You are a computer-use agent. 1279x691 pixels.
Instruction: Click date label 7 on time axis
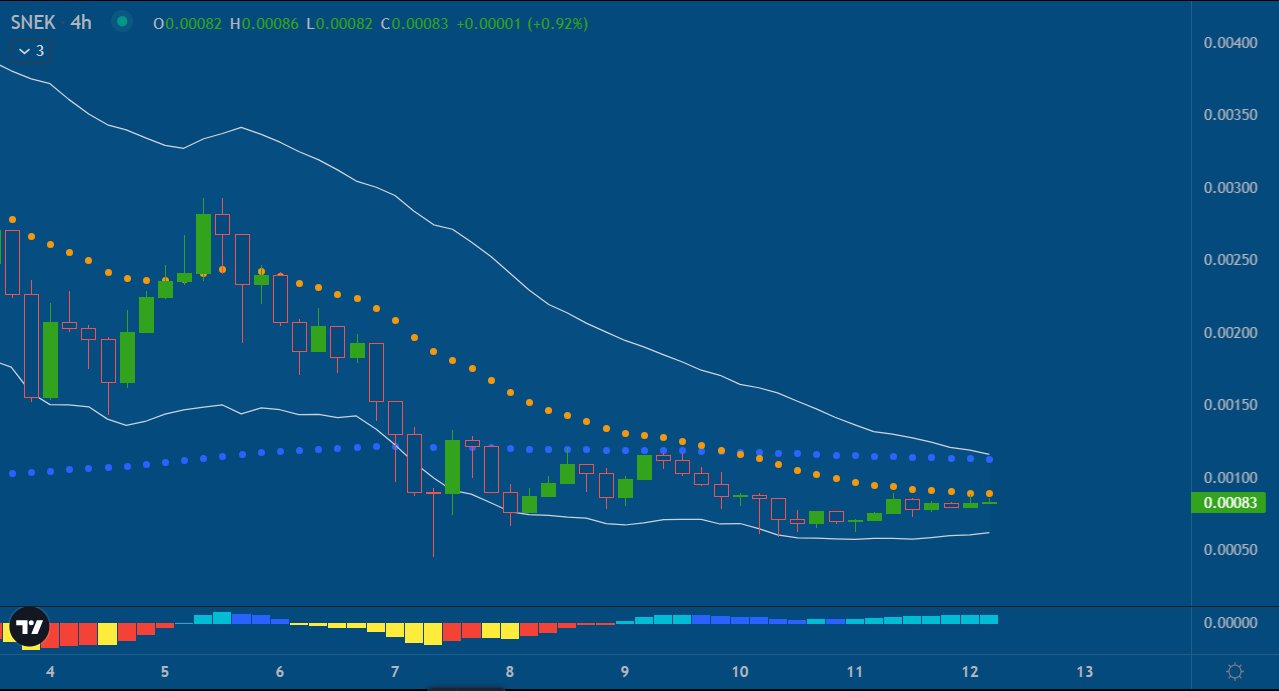pos(395,671)
